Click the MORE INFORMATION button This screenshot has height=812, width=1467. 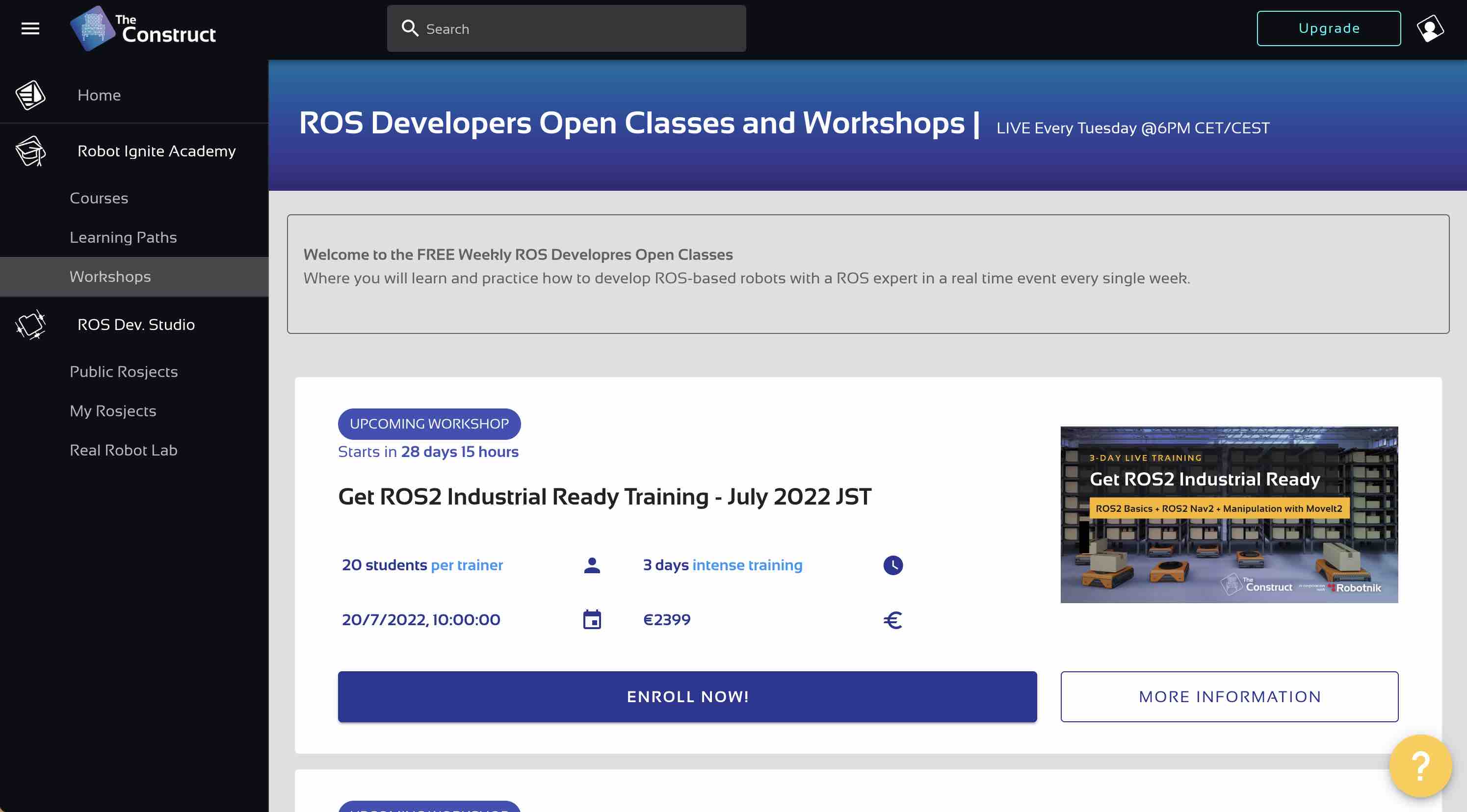click(1229, 696)
